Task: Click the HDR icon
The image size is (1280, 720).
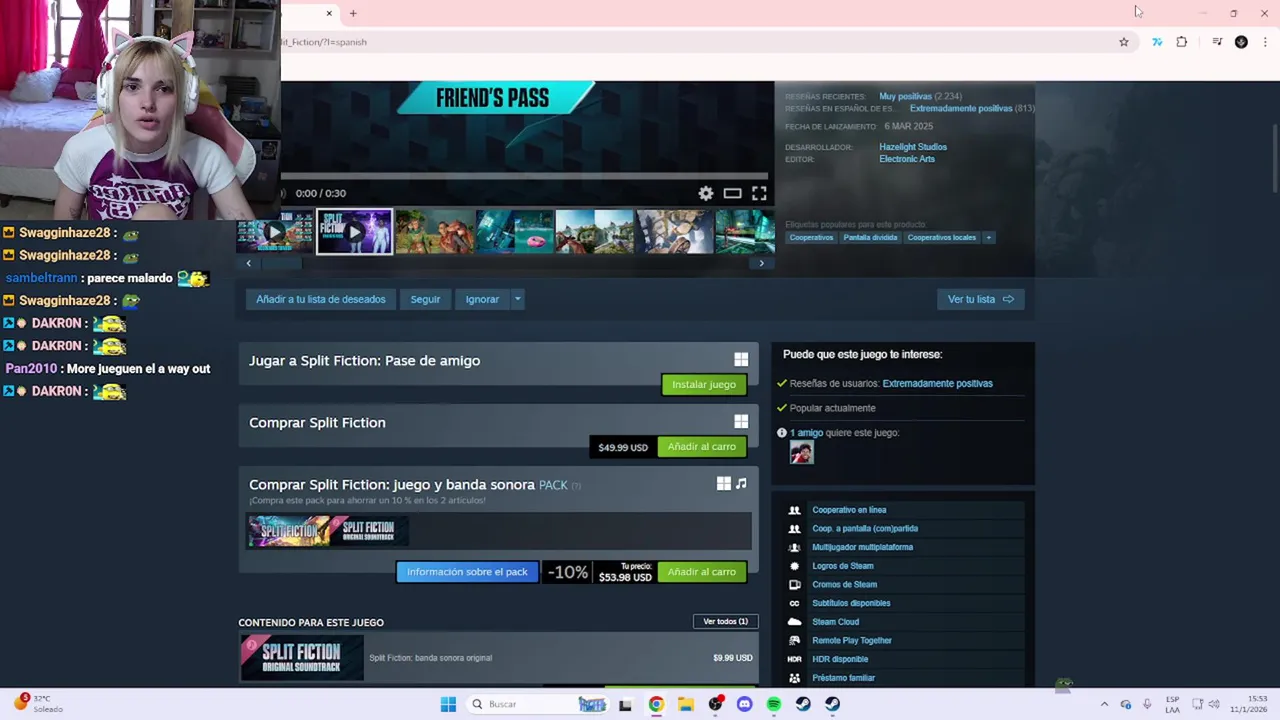Action: point(795,659)
